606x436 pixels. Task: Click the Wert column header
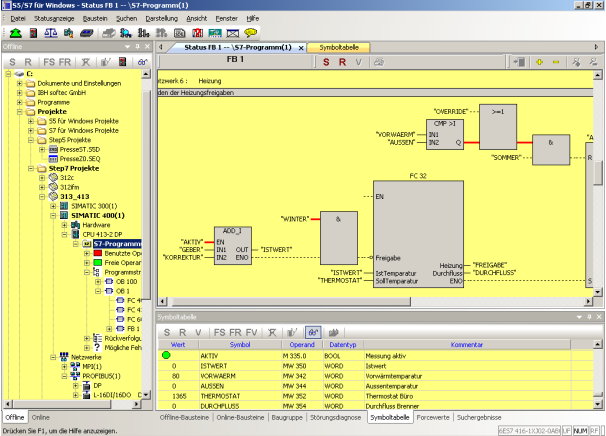[178, 344]
